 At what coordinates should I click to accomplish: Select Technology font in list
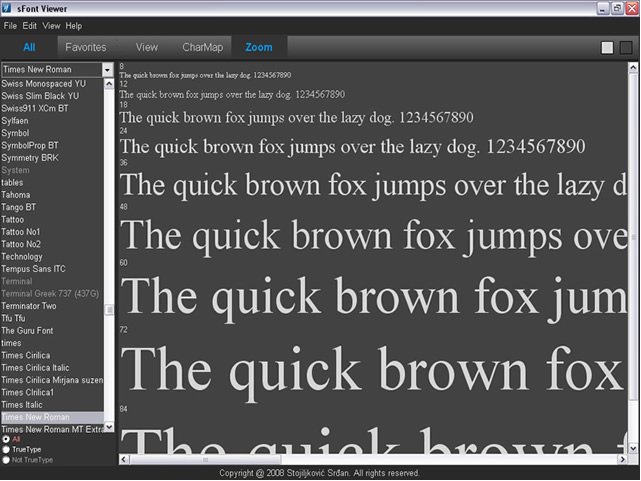click(x=52, y=257)
